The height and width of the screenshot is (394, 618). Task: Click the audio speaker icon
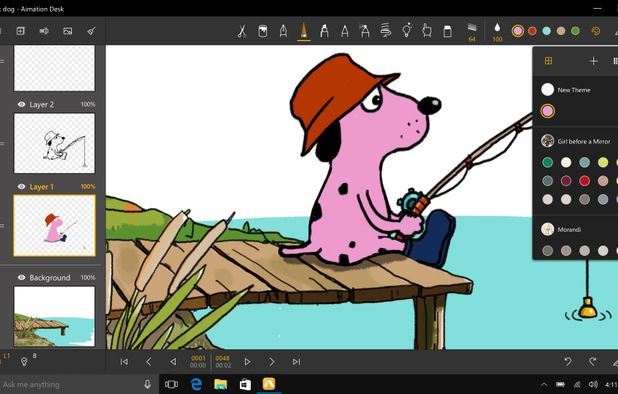(x=44, y=31)
